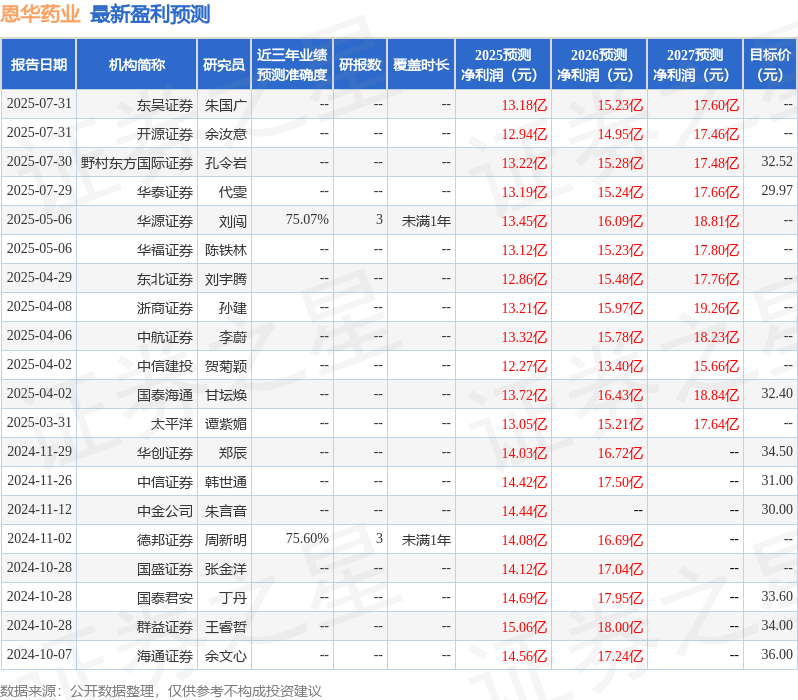798x700 pixels.
Task: Click the 2026预测净利润 column header
Action: pos(599,65)
